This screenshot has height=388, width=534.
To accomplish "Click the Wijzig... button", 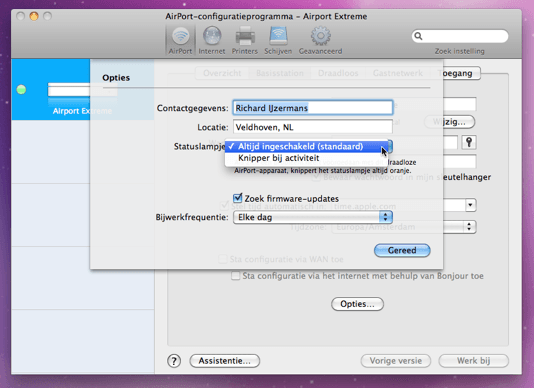I will coord(450,122).
